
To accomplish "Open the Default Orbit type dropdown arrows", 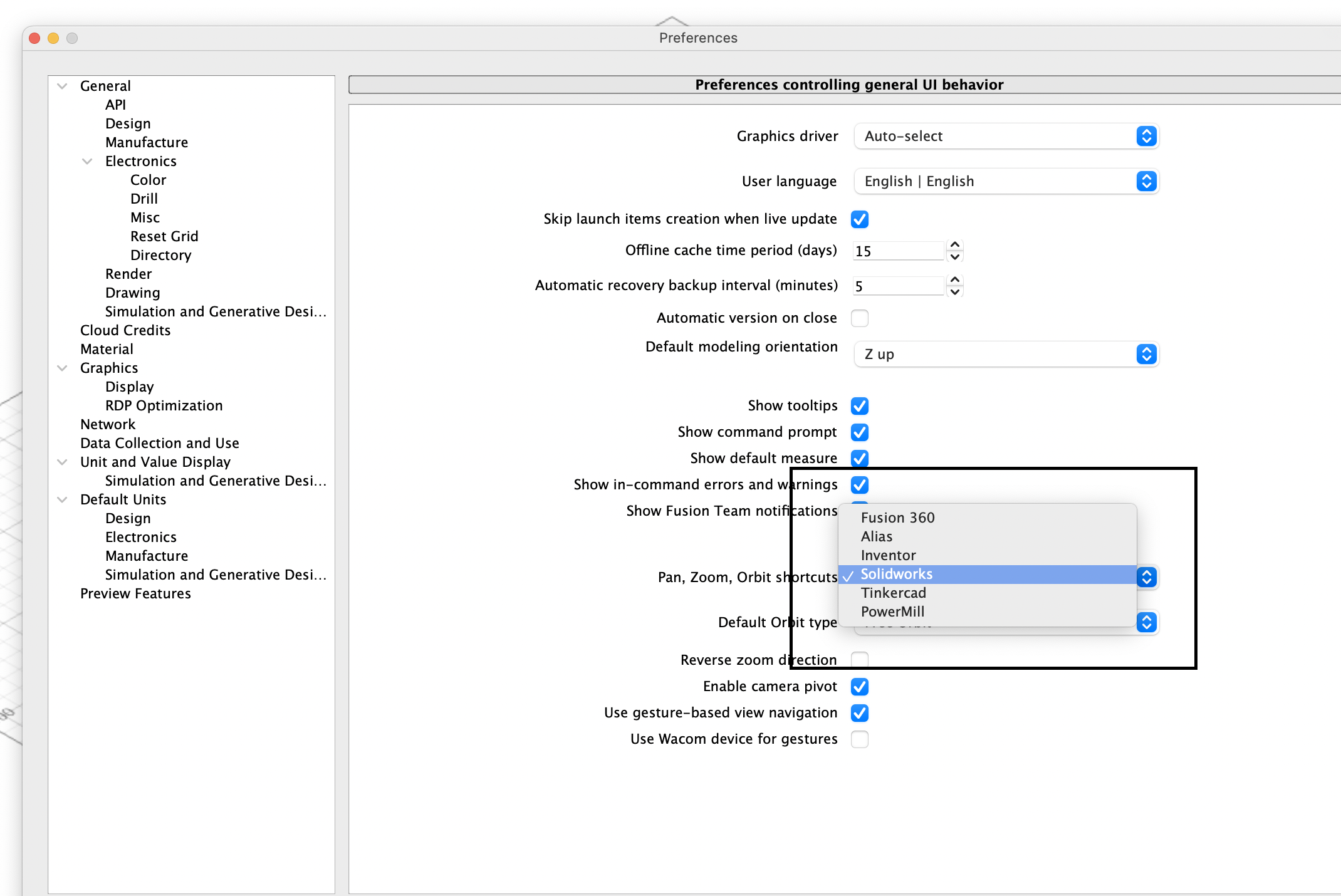I will 1146,622.
